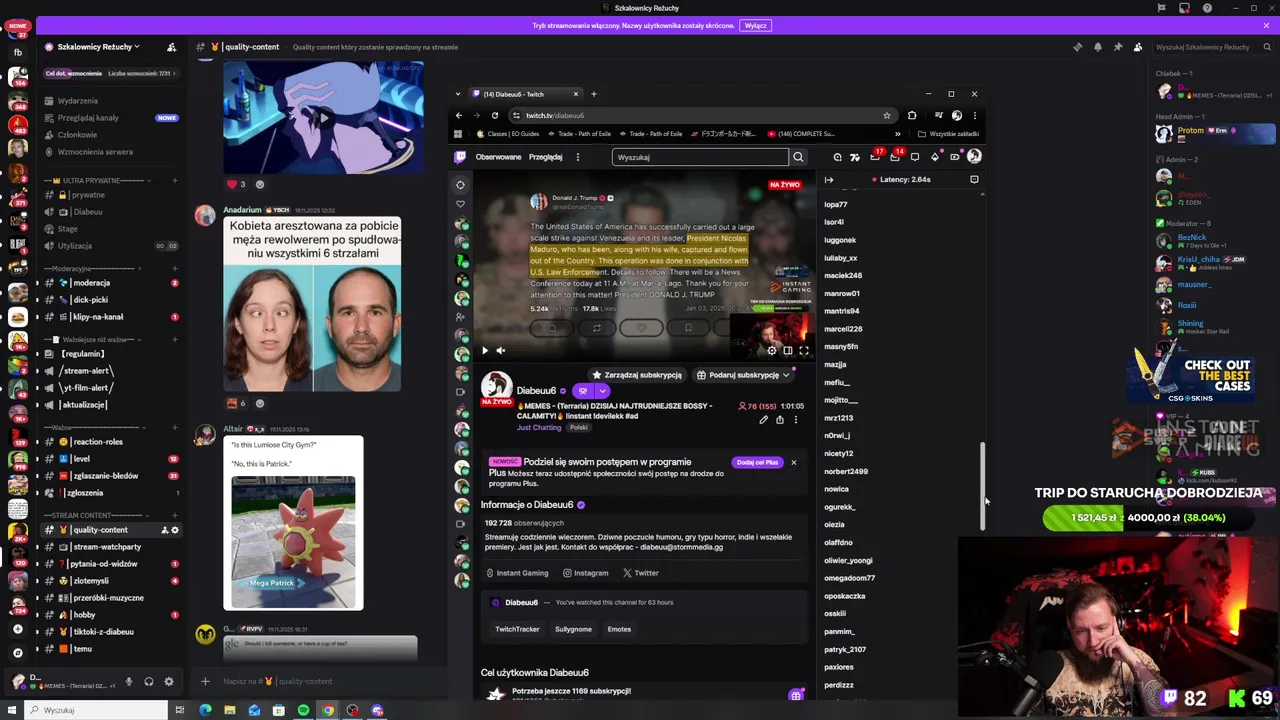Play the Twitch stream video
This screenshot has height=720, width=1280.
tap(485, 350)
